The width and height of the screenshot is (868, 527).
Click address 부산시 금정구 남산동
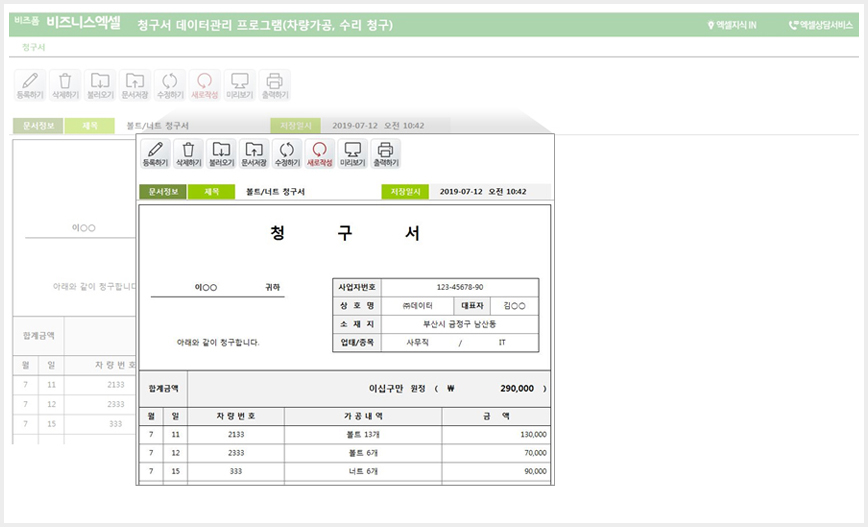(459, 324)
